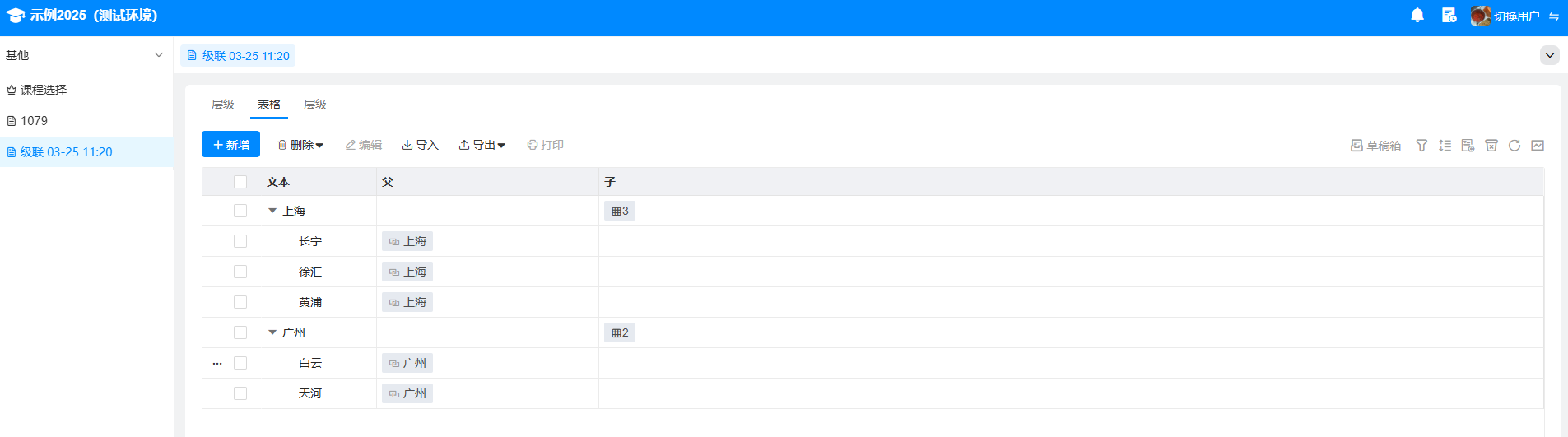The width and height of the screenshot is (1568, 437).
Task: Click the user avatar thumbnail
Action: tap(1480, 16)
